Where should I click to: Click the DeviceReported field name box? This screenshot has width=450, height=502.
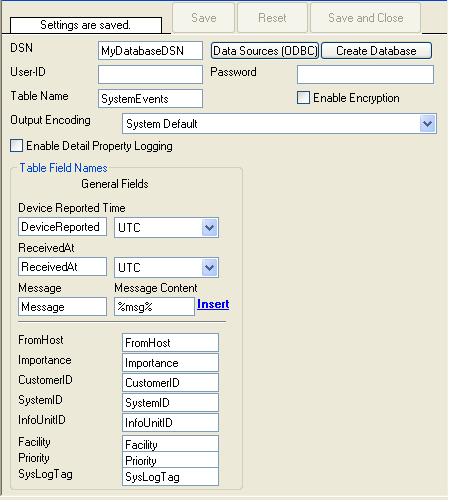click(x=62, y=227)
